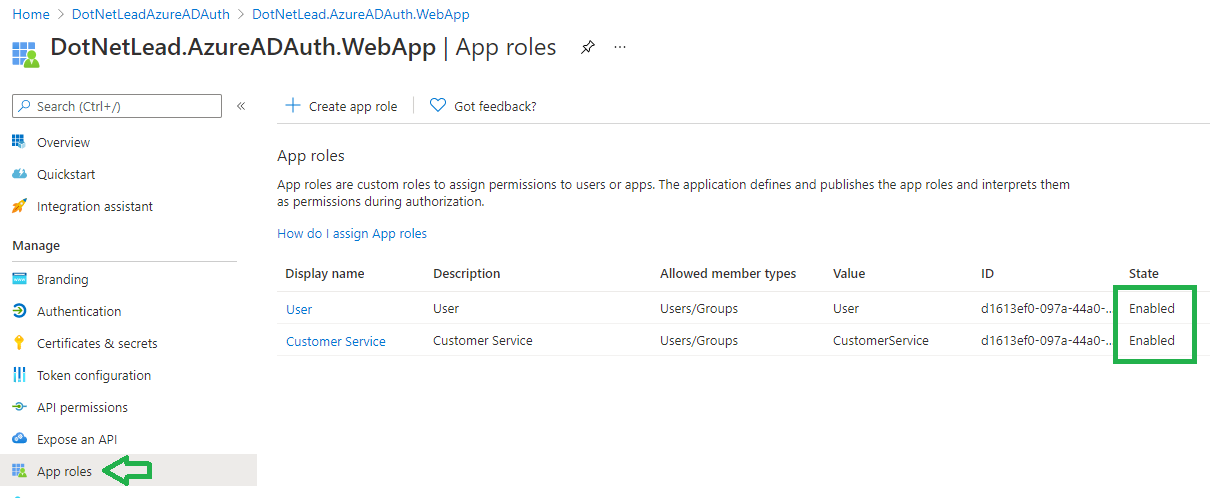Go to API permissions
The image size is (1210, 498).
click(x=82, y=407)
